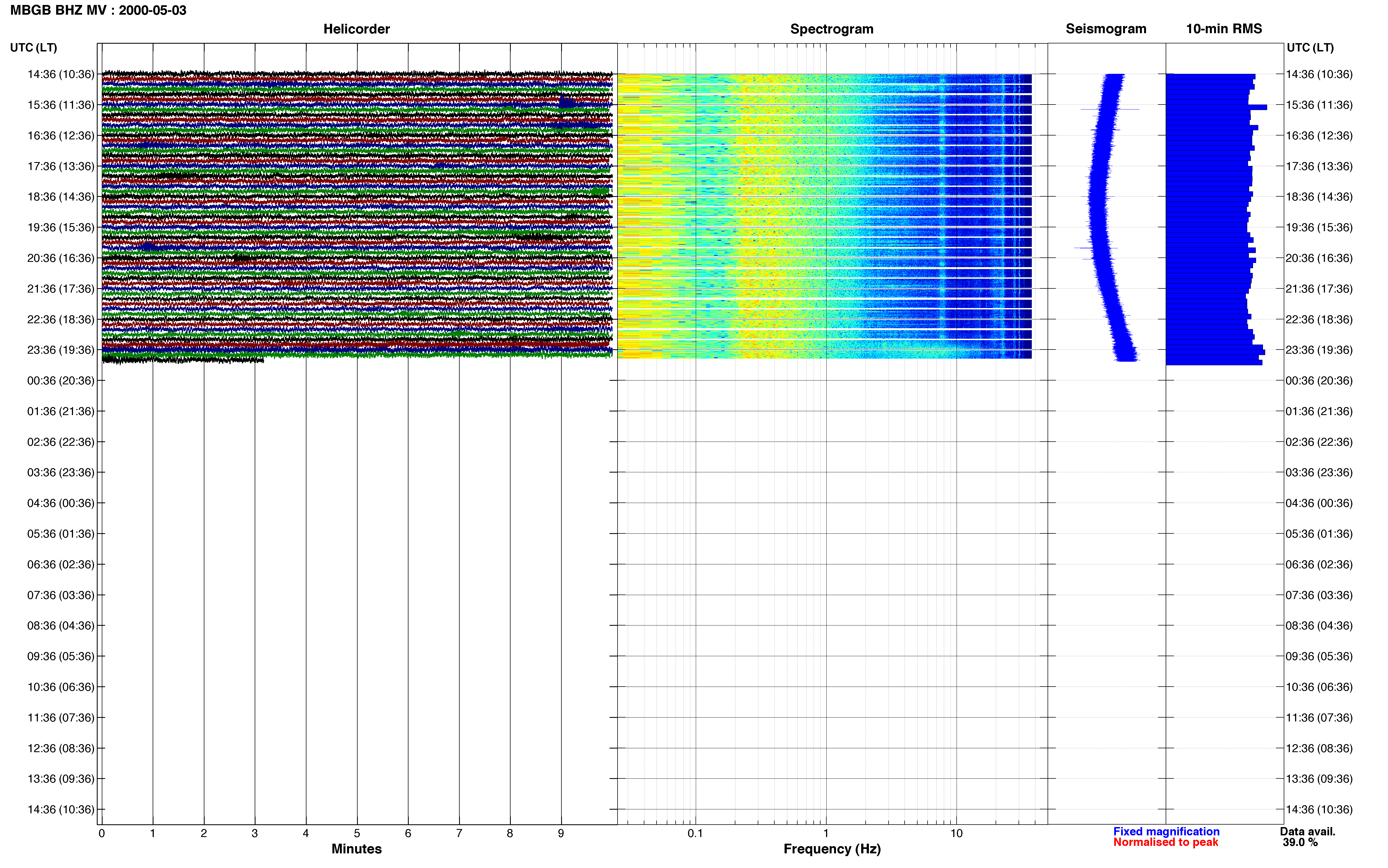Click left time label '22:36 (18:36)'
1388x868 pixels.
point(61,319)
